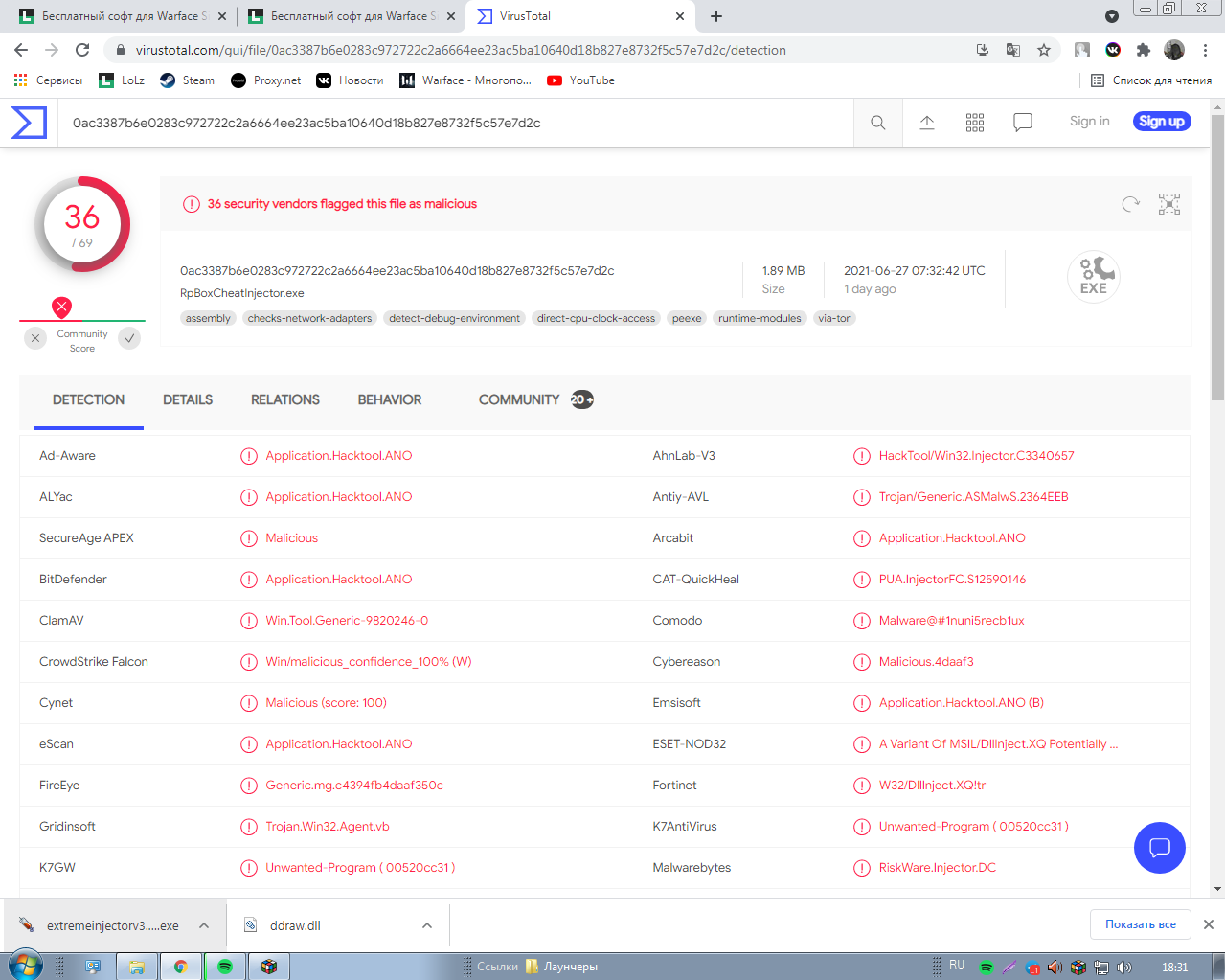Click the VirusTotal sigma logo
Screen dimensions: 1225x980
point(29,123)
